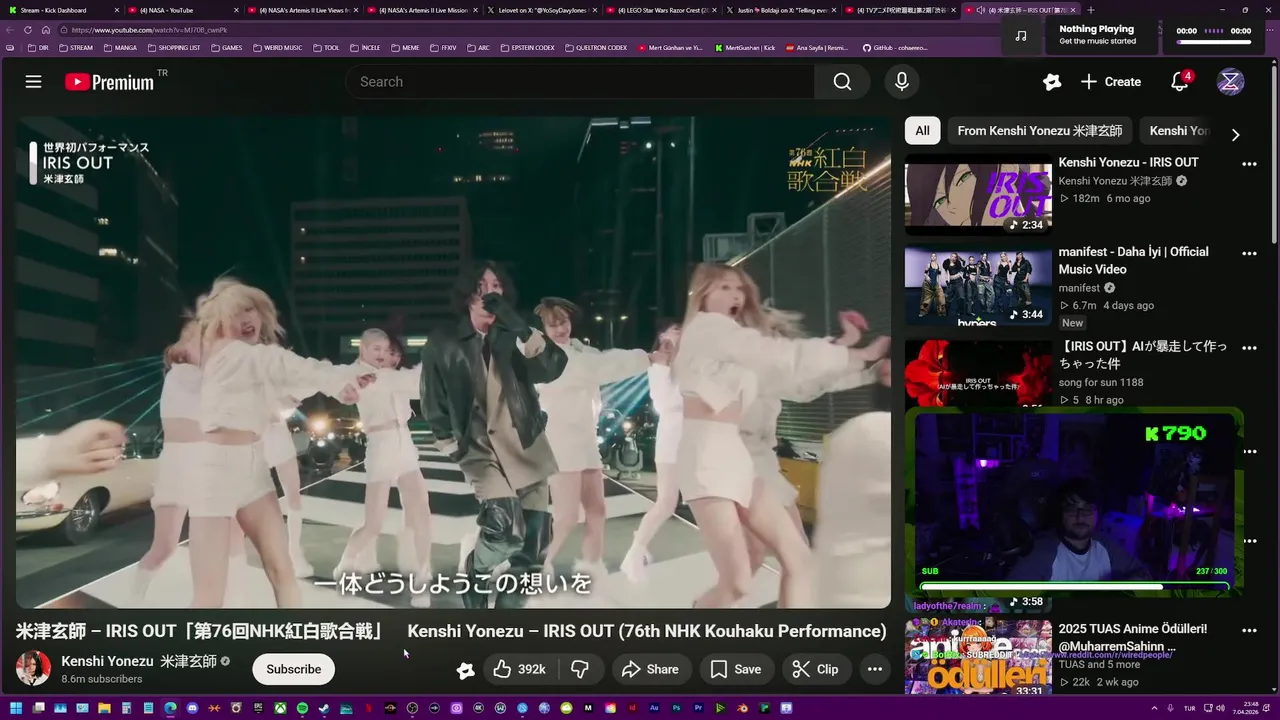The image size is (1280, 720).
Task: Click the browser home button
Action: (x=46, y=30)
